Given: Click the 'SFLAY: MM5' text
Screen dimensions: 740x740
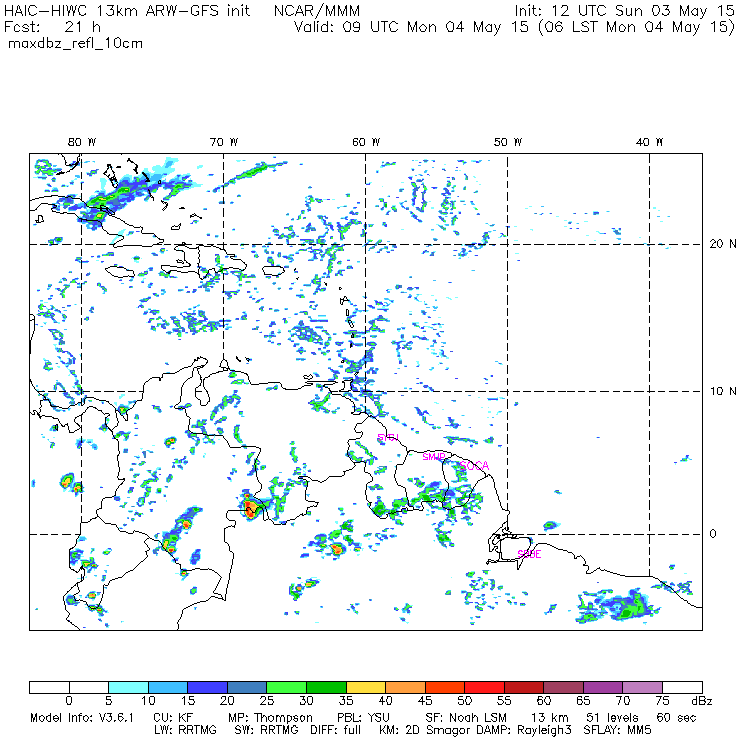Looking at the screenshot, I should (617, 730).
